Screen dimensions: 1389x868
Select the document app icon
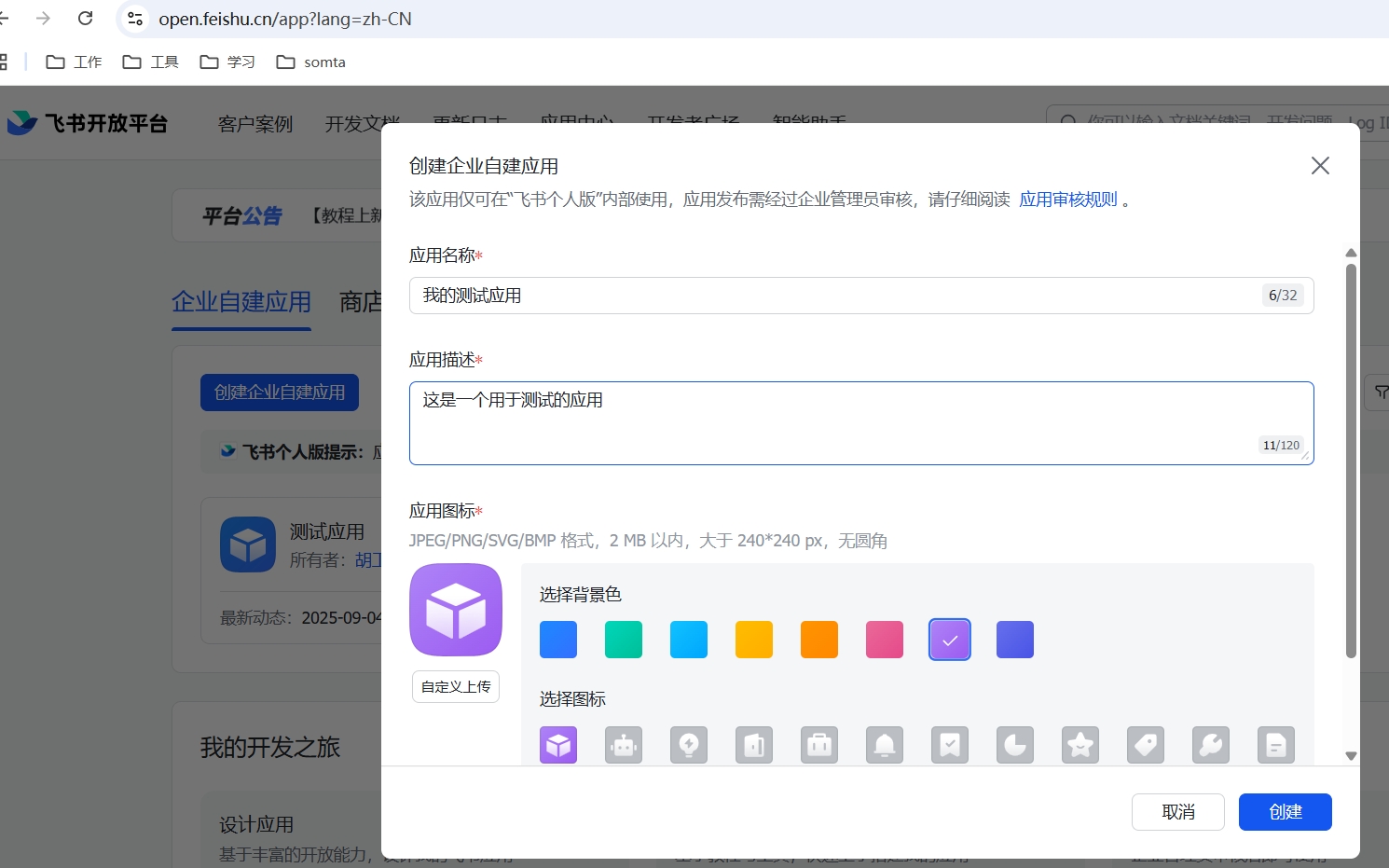click(1276, 745)
